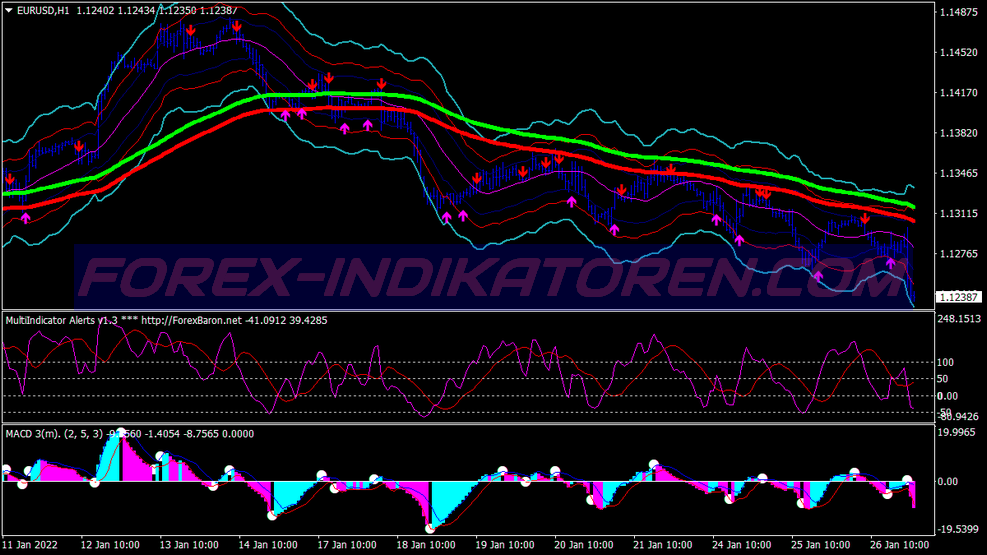This screenshot has width=987, height=555.
Task: Click the latest red sell arrow on chart
Action: [x=865, y=219]
